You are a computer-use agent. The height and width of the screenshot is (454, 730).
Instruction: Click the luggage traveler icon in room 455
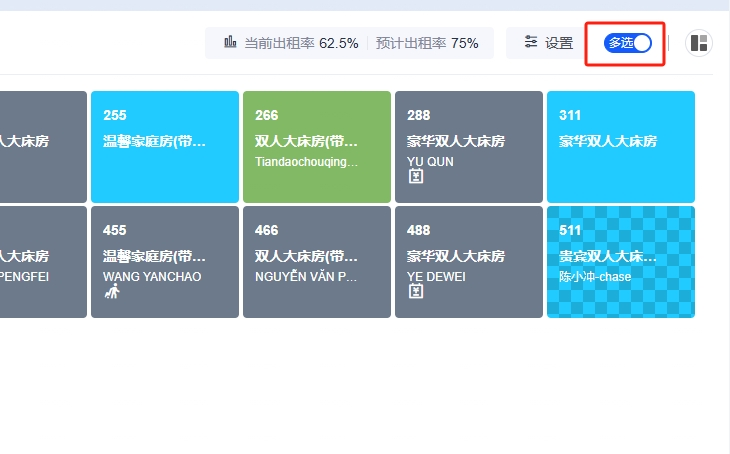[x=112, y=292]
